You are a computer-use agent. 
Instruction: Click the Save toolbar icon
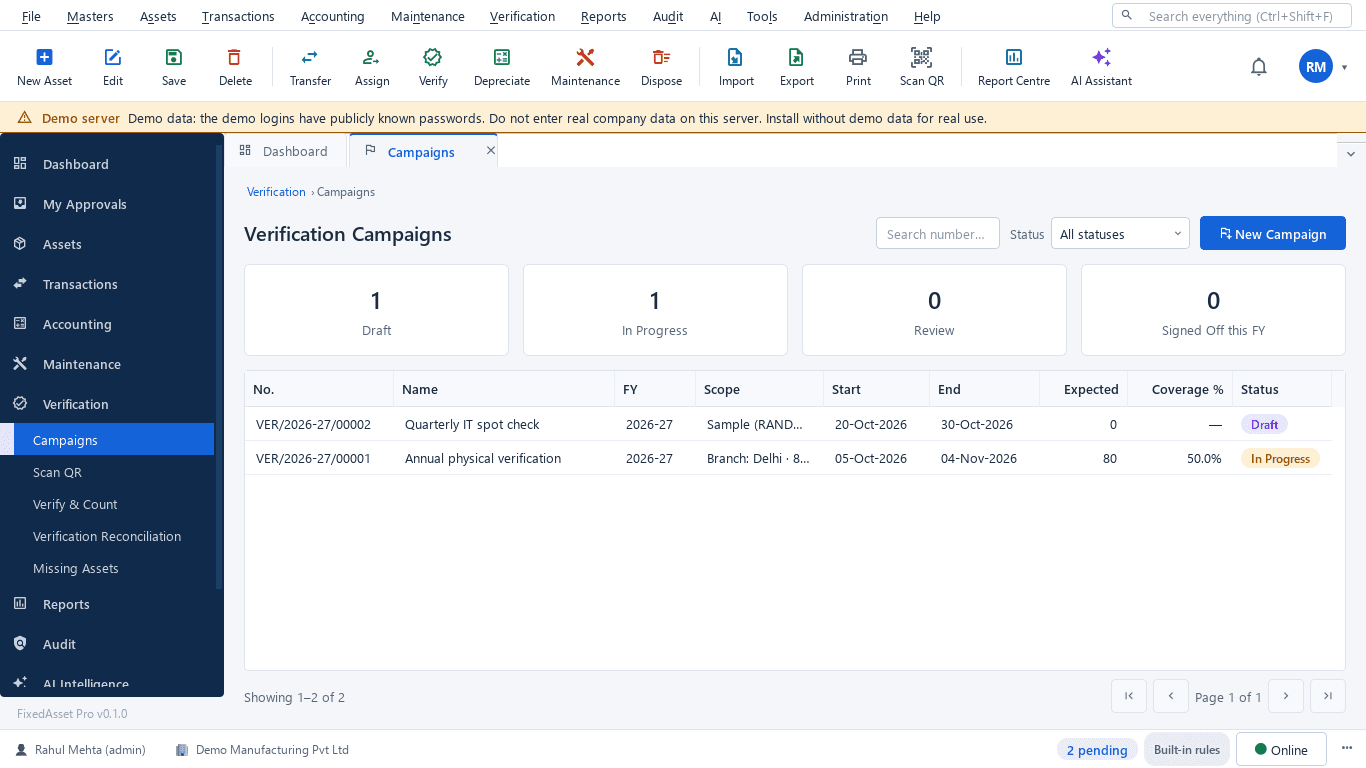point(174,68)
